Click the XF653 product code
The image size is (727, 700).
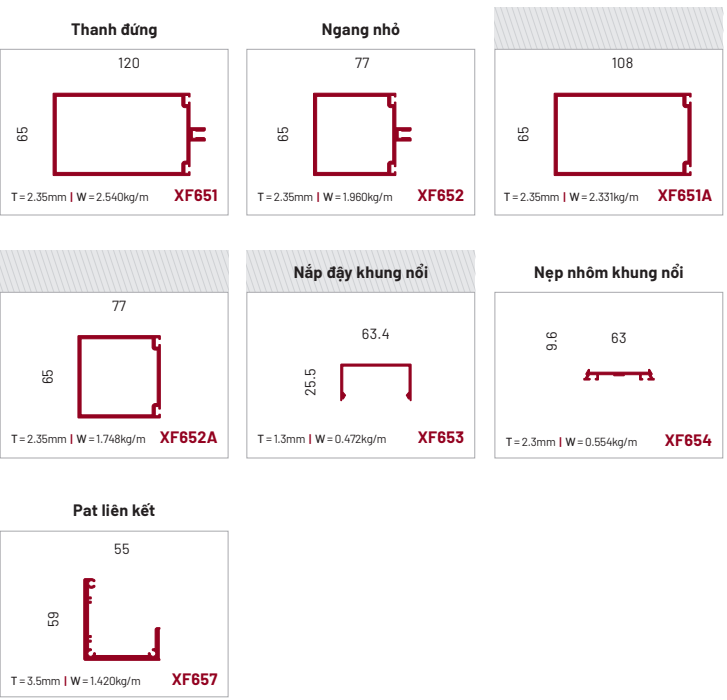coord(441,437)
